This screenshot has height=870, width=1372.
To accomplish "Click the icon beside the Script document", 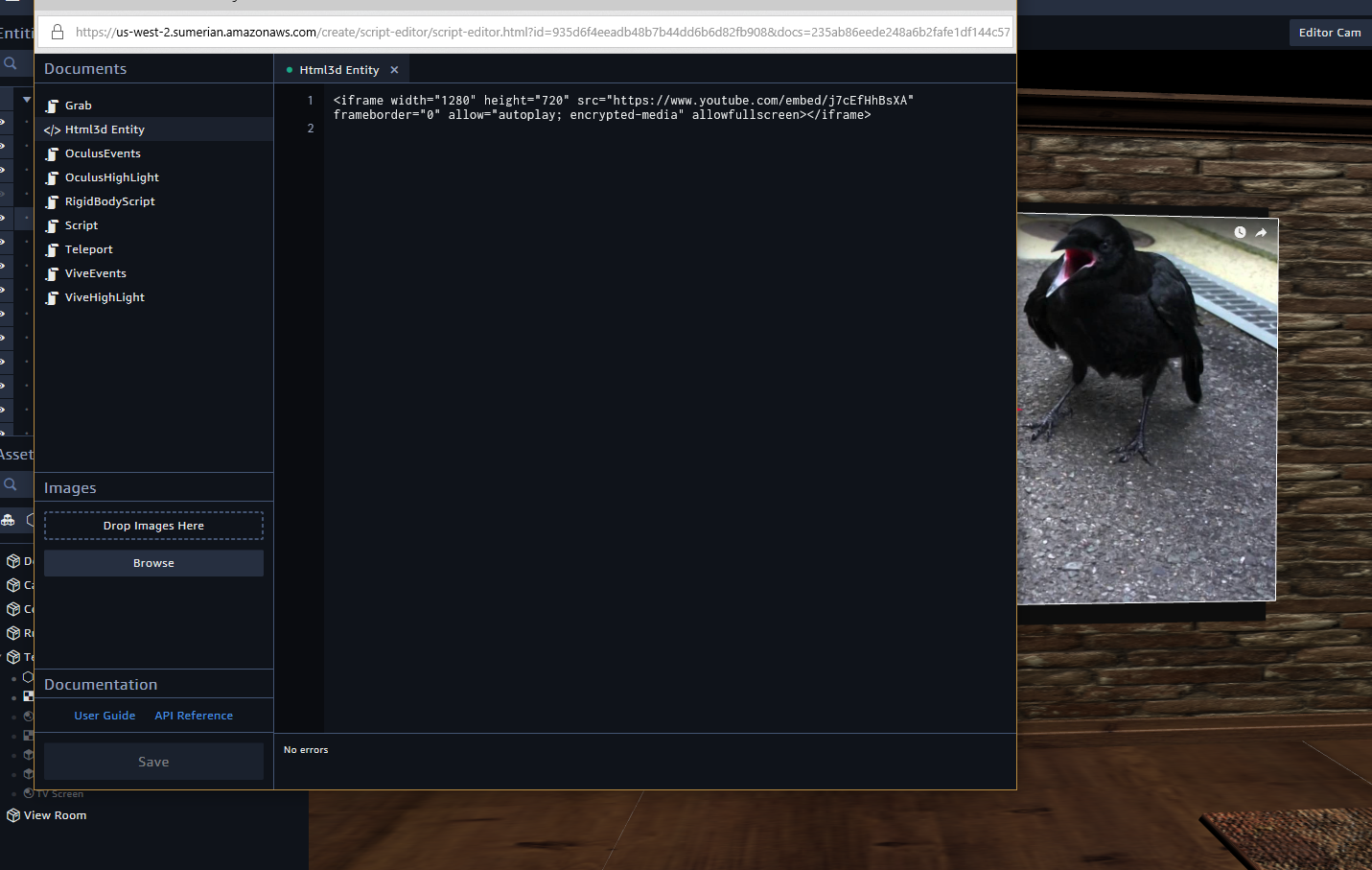I will click(x=52, y=225).
